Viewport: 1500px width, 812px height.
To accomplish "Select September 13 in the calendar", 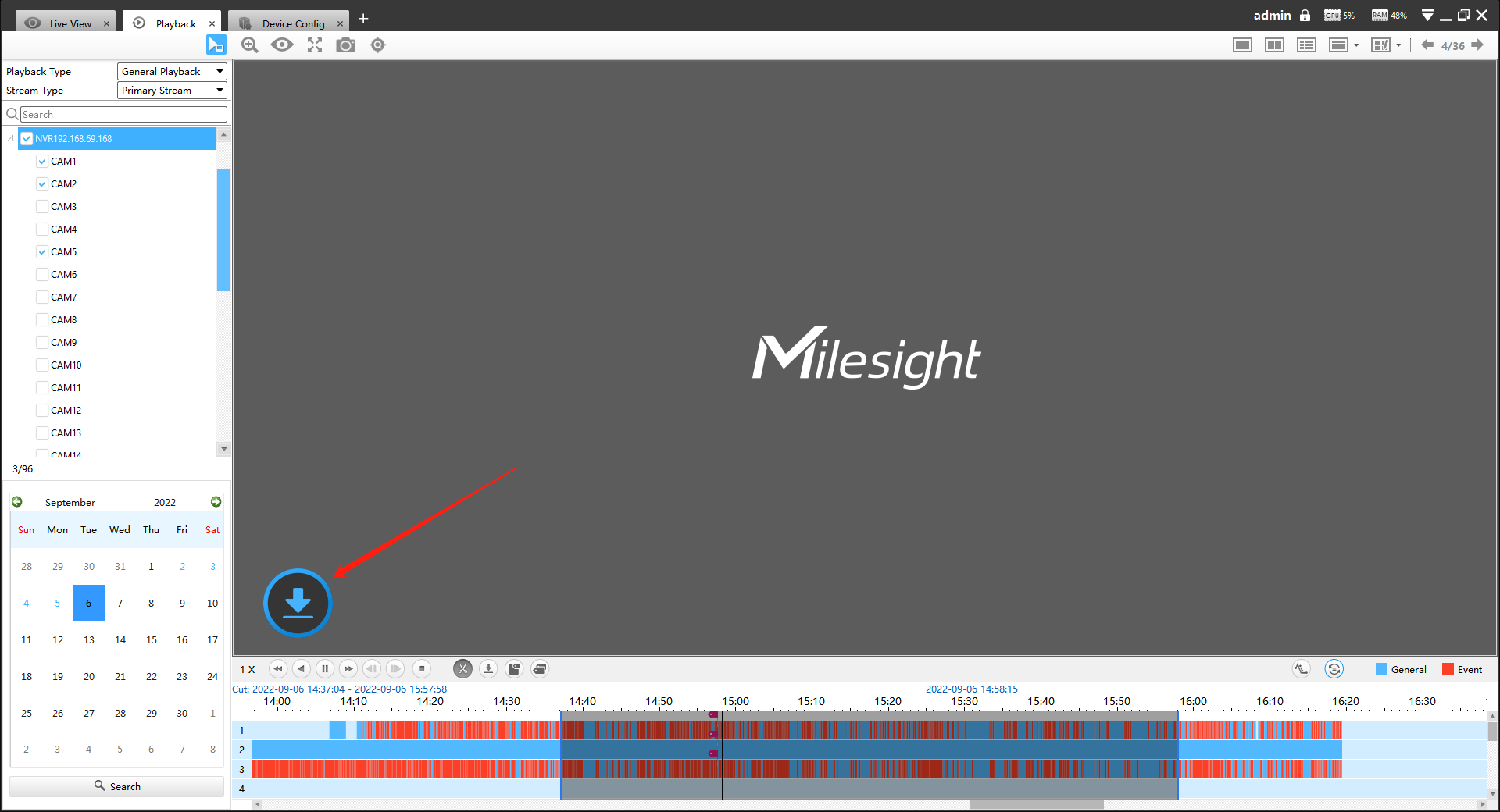I will 89,639.
